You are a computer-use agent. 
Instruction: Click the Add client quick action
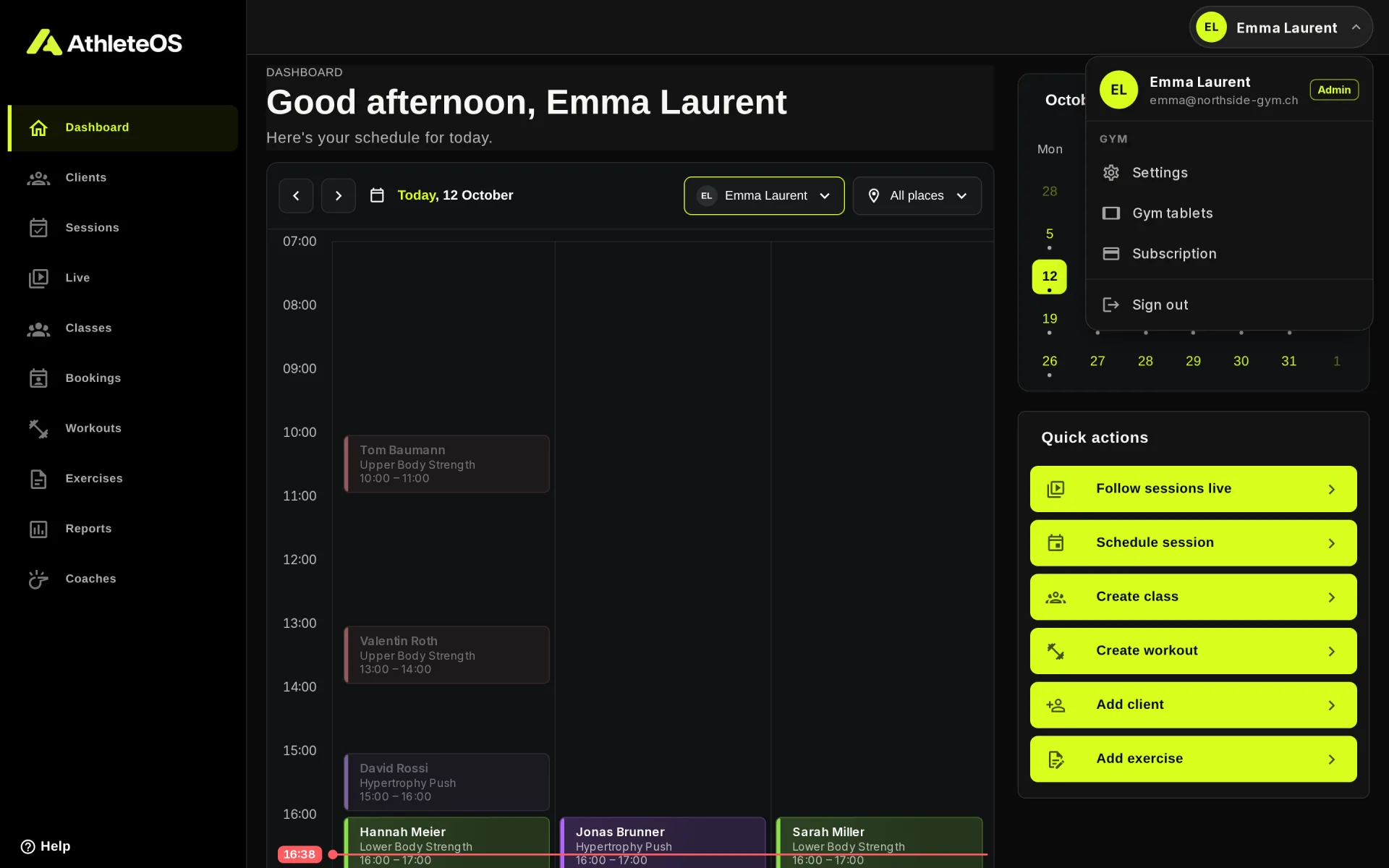point(1193,705)
